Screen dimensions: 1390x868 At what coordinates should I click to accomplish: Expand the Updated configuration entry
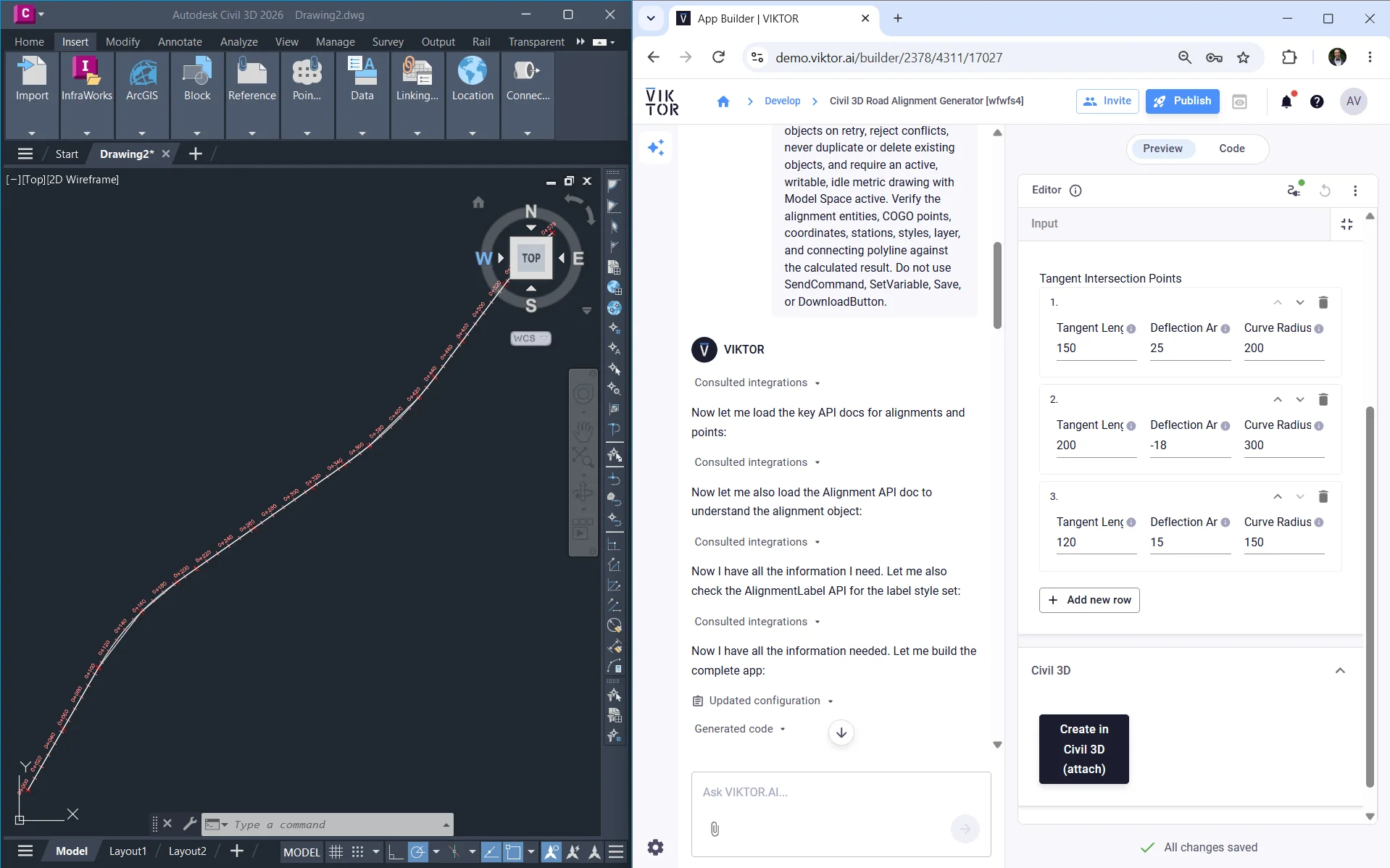point(763,701)
